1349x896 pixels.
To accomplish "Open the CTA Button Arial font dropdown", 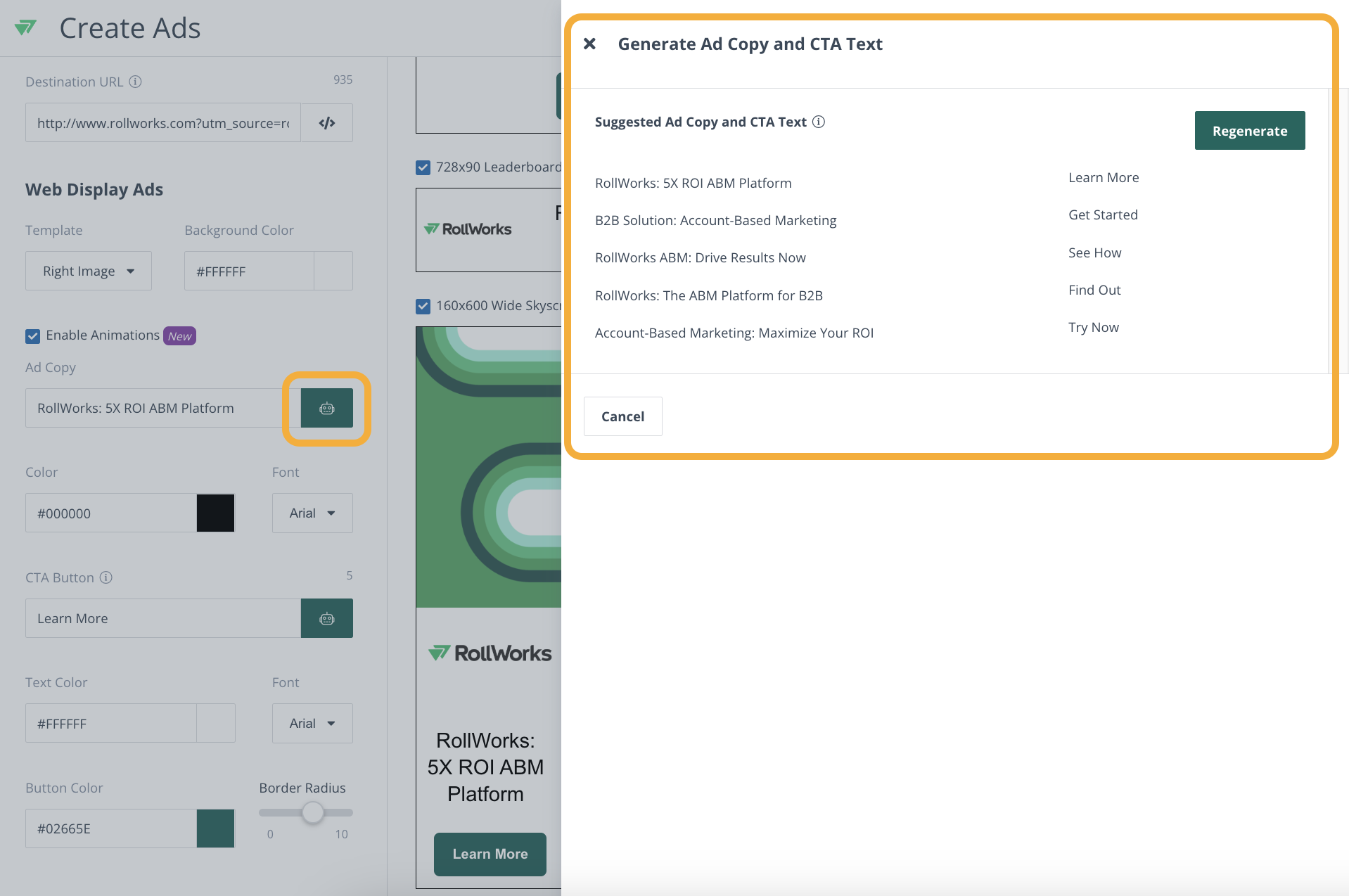I will tap(312, 723).
